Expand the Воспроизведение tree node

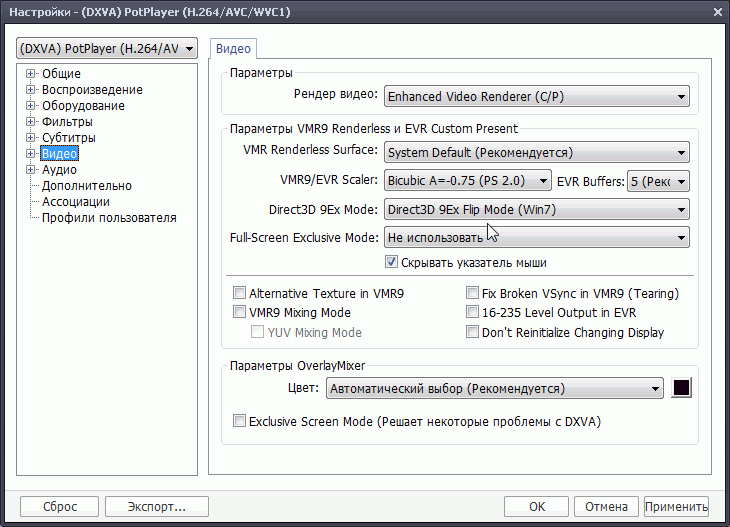tap(31, 90)
